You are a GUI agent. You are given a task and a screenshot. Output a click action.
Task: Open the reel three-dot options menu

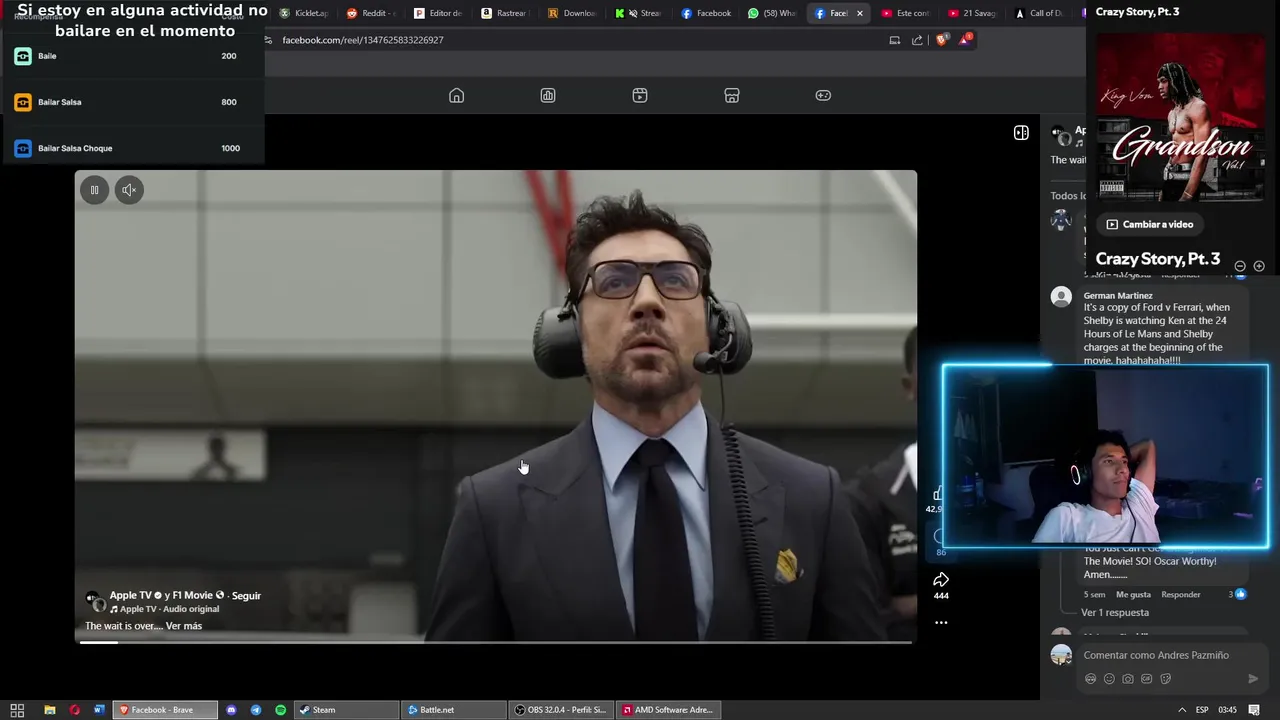(941, 622)
